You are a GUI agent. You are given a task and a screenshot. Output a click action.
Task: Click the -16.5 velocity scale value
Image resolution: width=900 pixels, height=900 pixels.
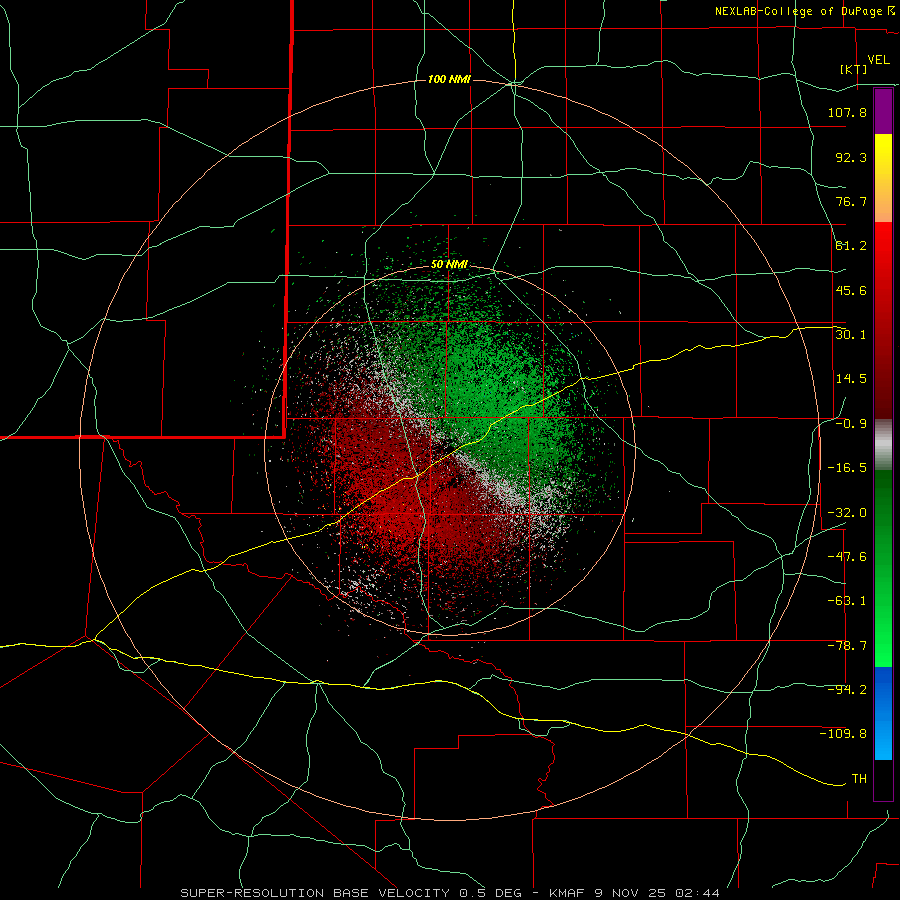[x=847, y=468]
